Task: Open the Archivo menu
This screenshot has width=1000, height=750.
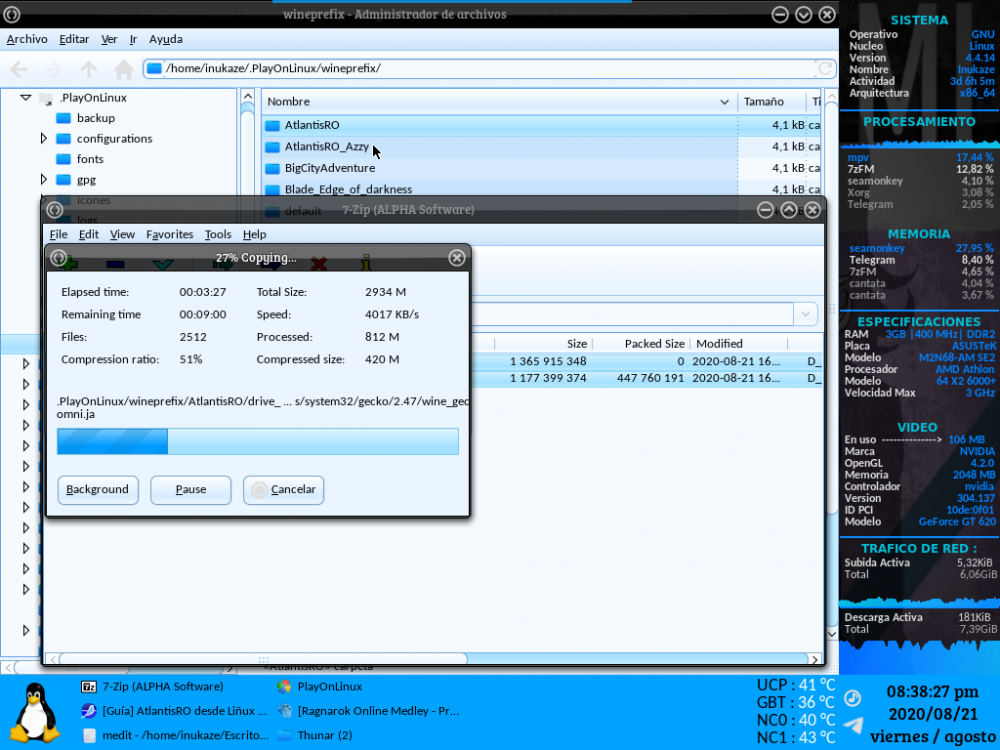Action: pyautogui.click(x=27, y=40)
